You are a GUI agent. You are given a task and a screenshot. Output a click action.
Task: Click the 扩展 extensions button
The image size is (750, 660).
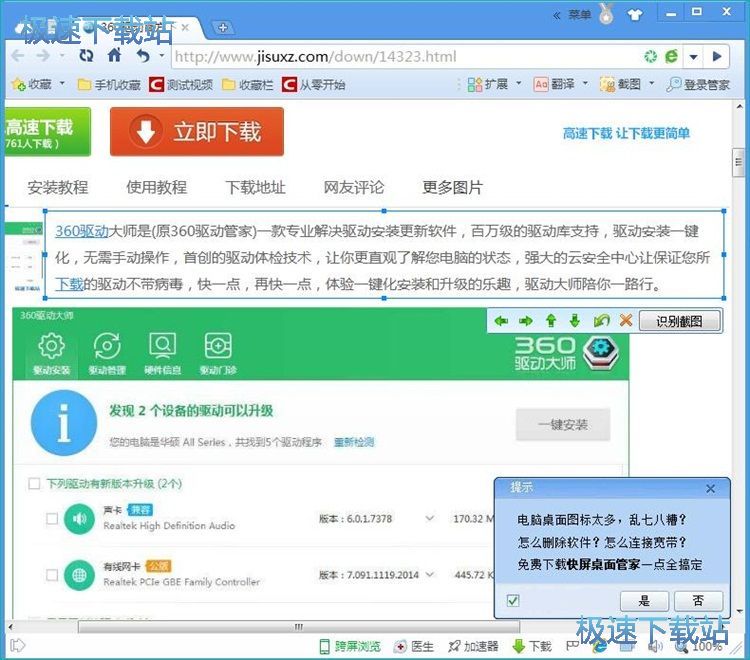(x=488, y=85)
